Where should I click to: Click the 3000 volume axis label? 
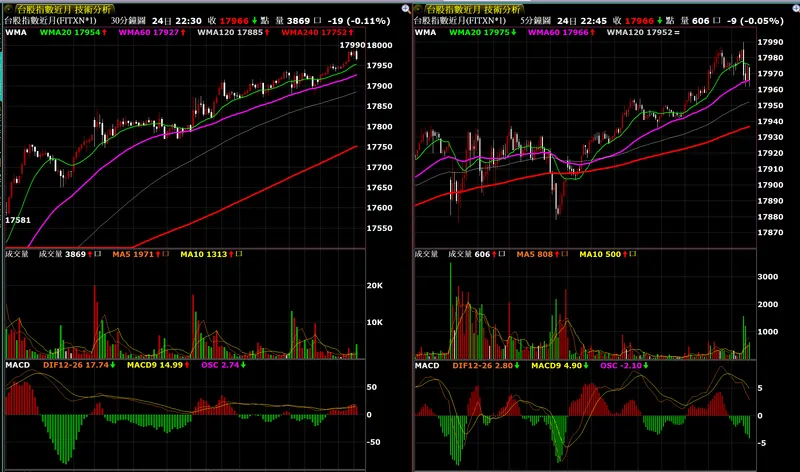coord(768,277)
